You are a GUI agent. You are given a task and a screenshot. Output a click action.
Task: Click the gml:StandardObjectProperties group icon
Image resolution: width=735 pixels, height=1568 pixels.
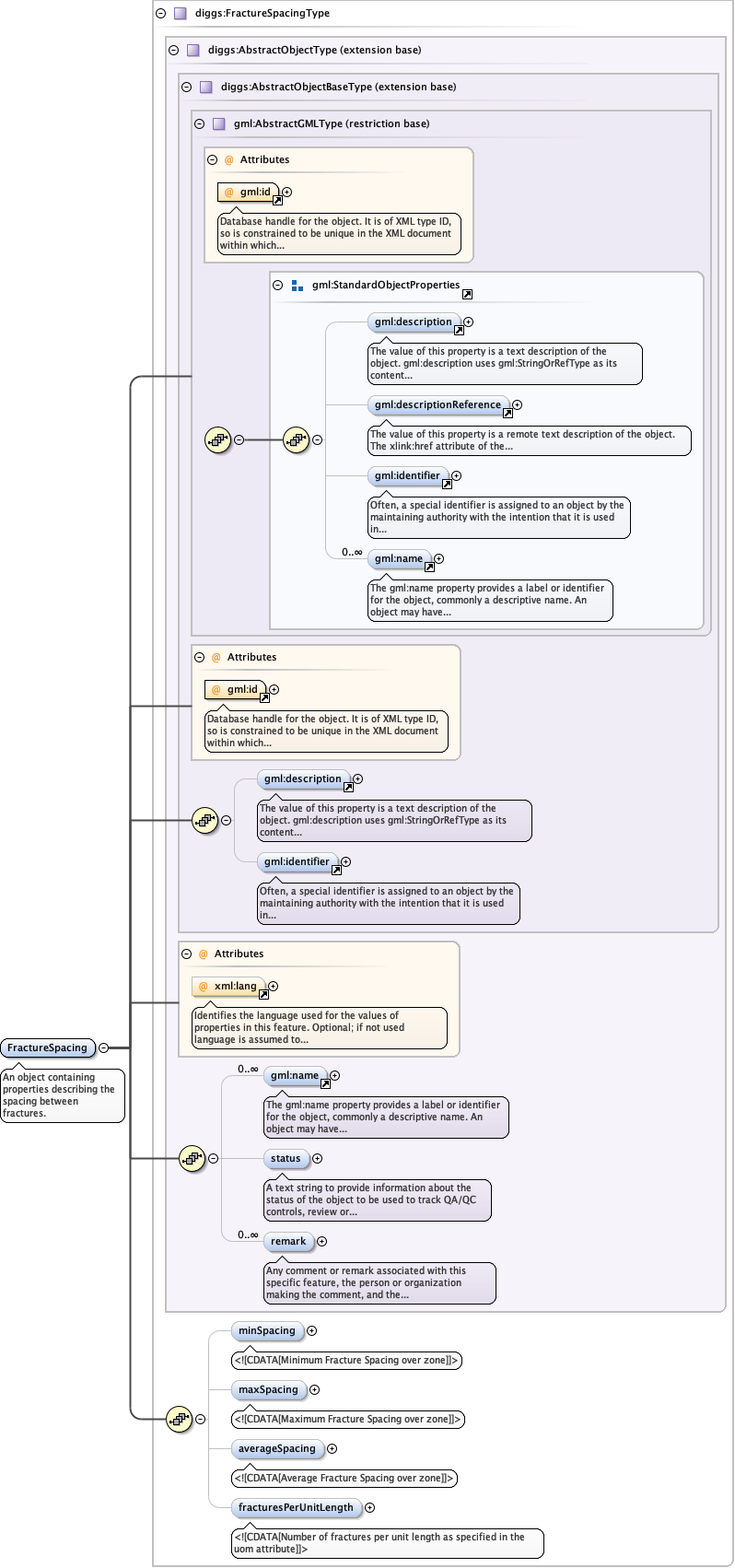click(297, 286)
